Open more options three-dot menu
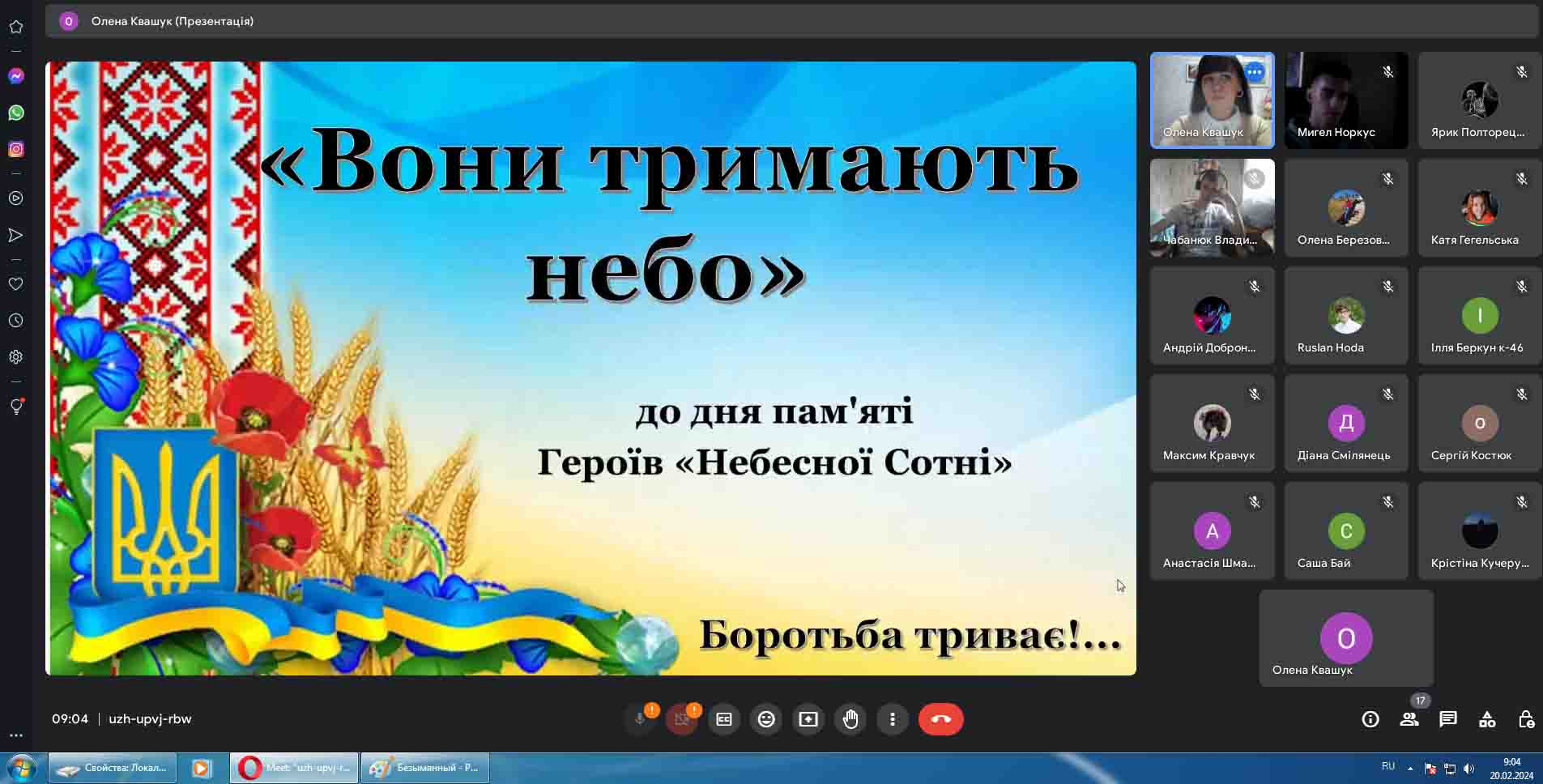Screen dimensions: 1543x784 click(x=893, y=719)
